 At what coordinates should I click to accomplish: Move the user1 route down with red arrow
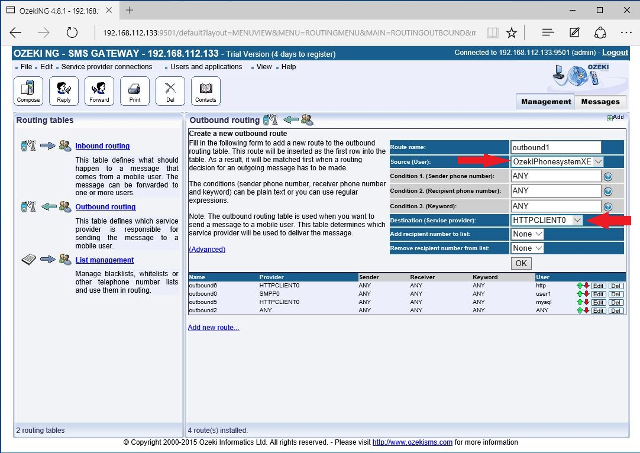click(586, 294)
